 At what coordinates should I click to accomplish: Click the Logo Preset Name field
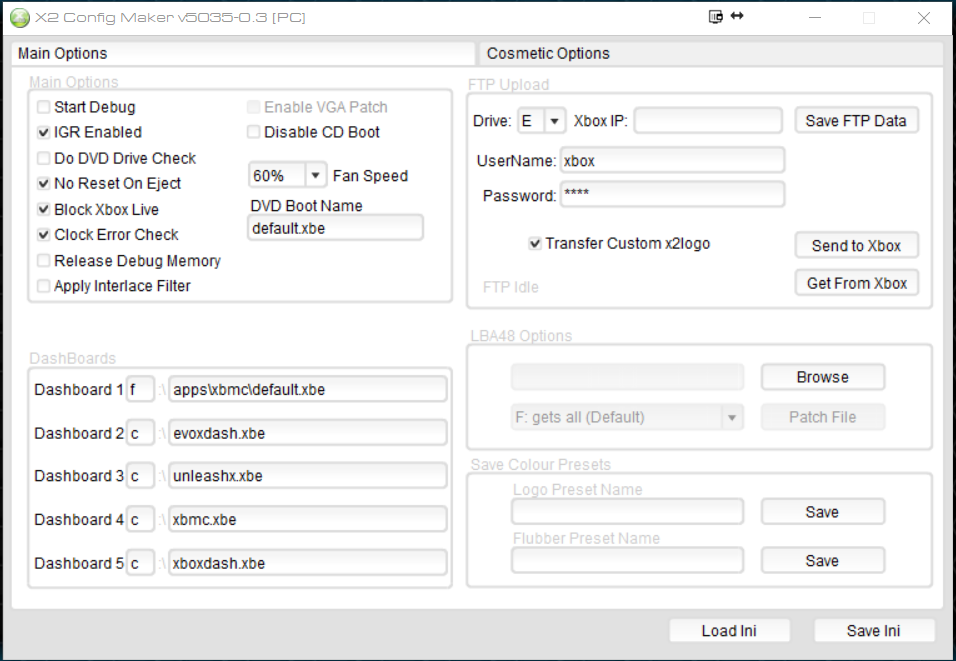click(627, 512)
